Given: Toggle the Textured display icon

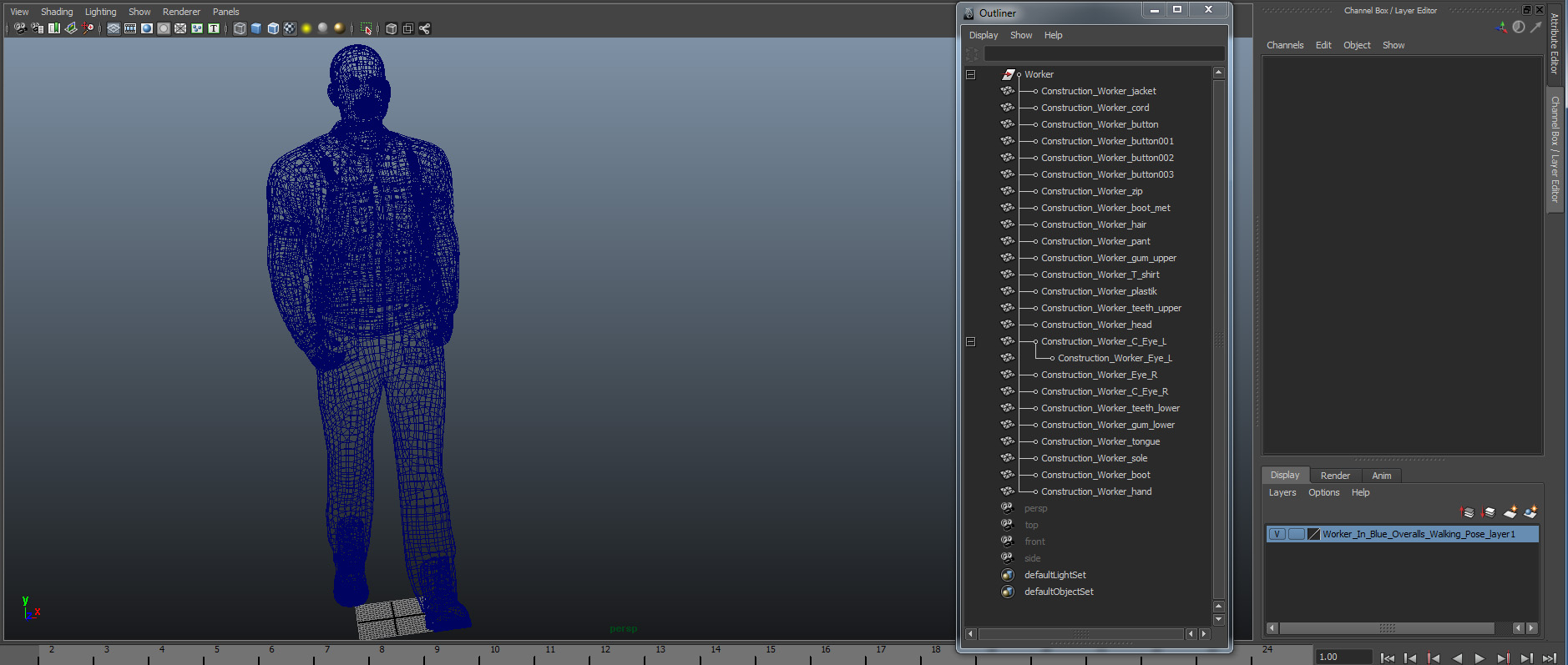Looking at the screenshot, I should point(290,28).
